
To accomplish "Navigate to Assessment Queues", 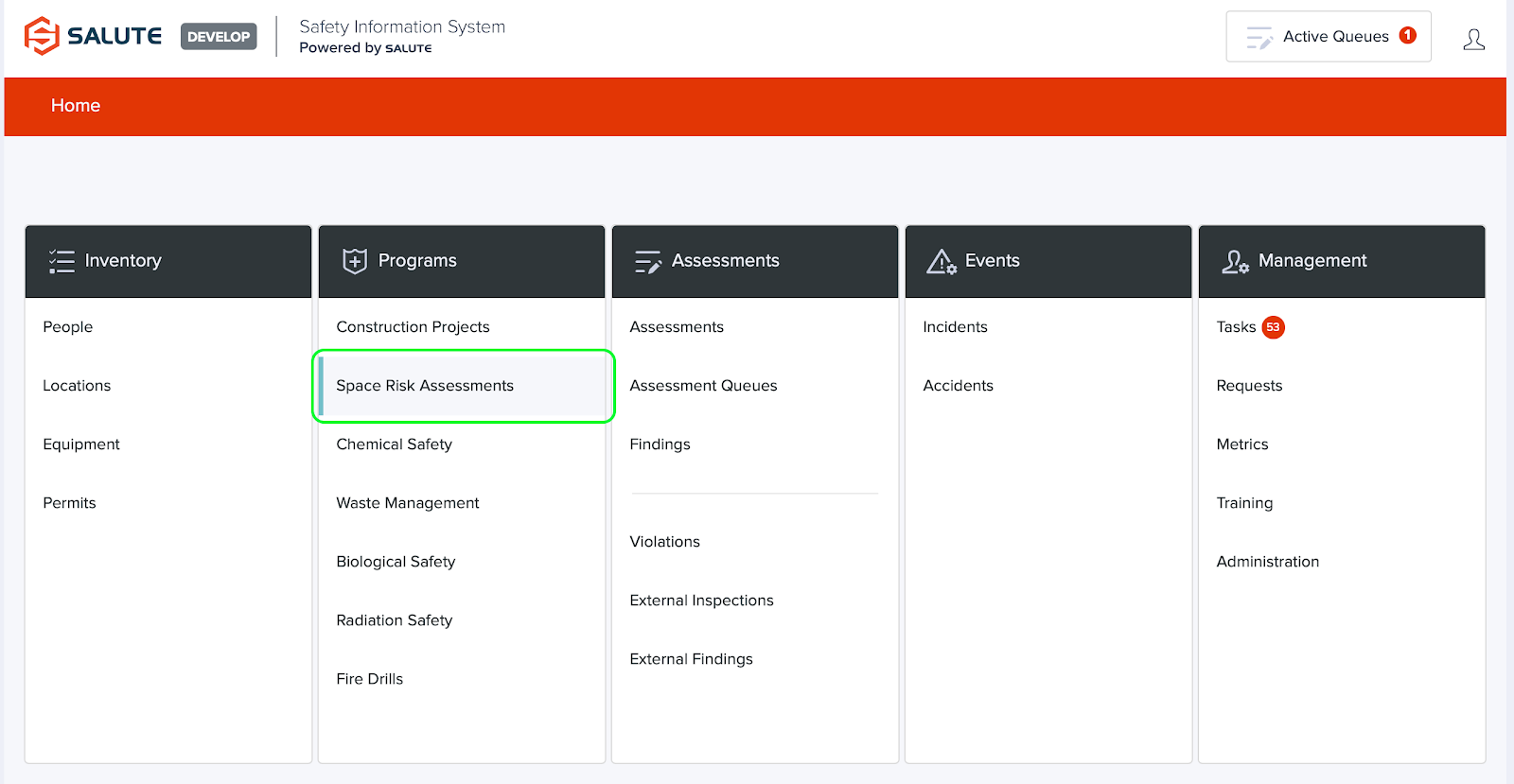I will point(703,386).
